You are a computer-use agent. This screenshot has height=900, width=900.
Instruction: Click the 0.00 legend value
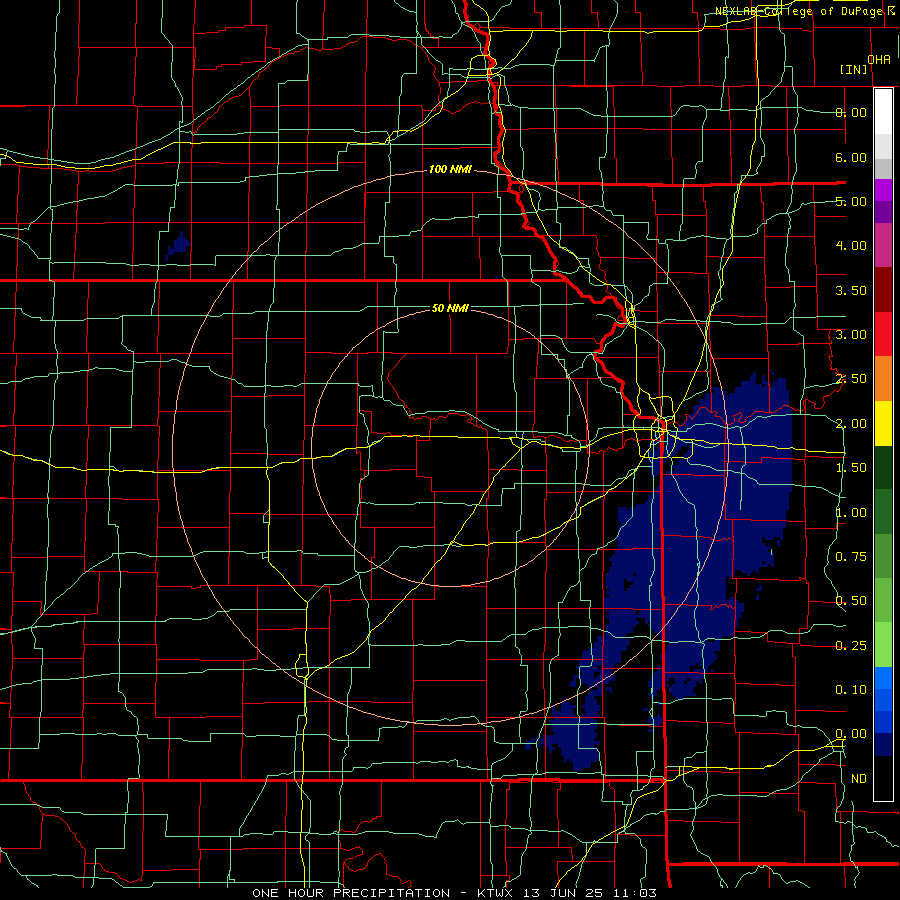point(851,734)
